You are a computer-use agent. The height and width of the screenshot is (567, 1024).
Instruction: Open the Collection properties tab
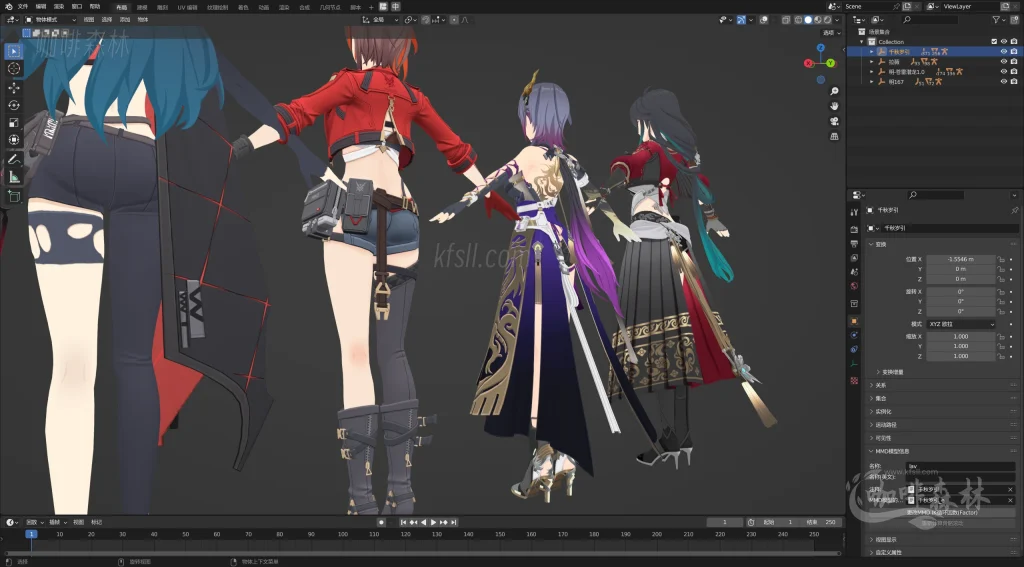click(854, 304)
